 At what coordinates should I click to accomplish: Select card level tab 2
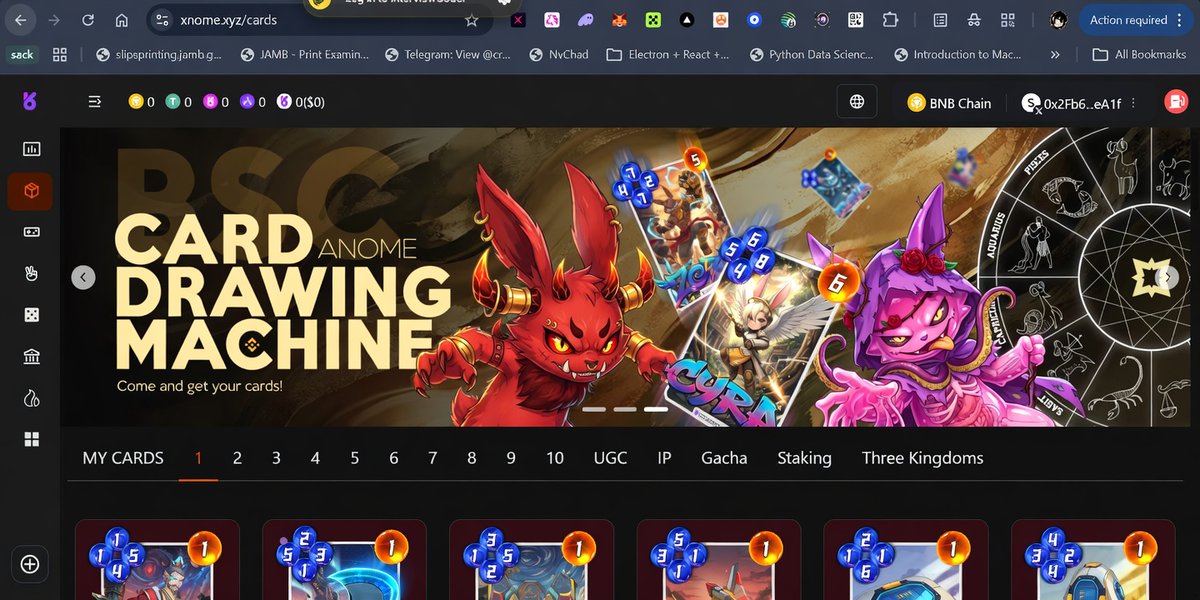[x=237, y=458]
